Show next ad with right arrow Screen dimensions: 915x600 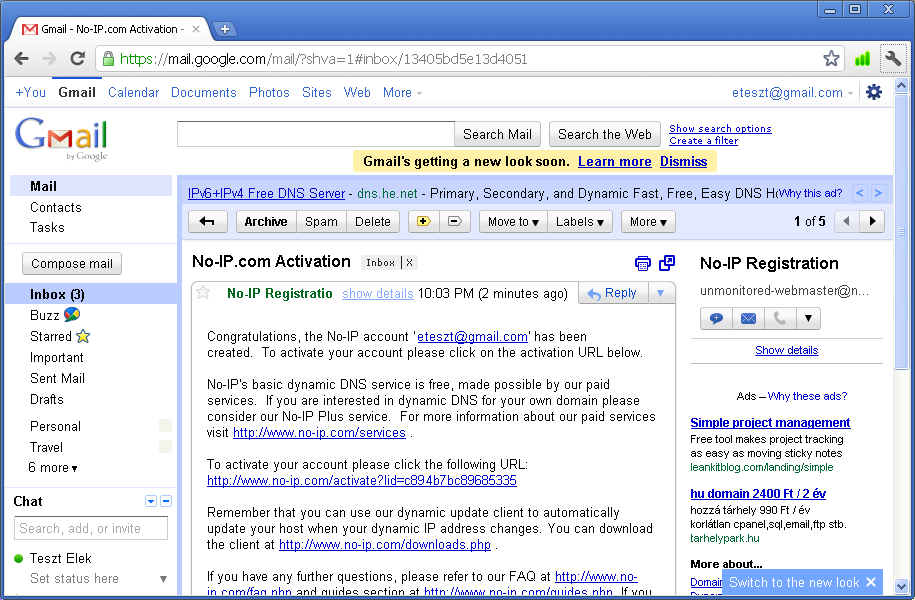coord(878,193)
